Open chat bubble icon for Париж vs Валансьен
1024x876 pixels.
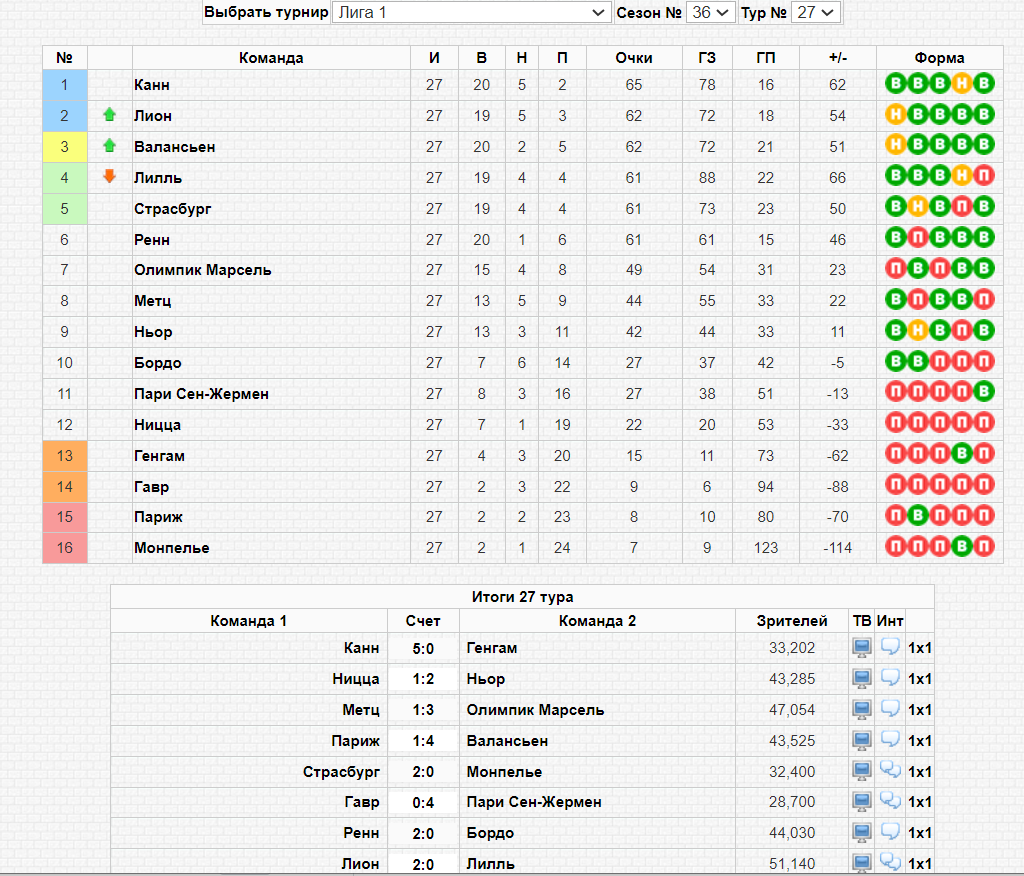click(890, 739)
